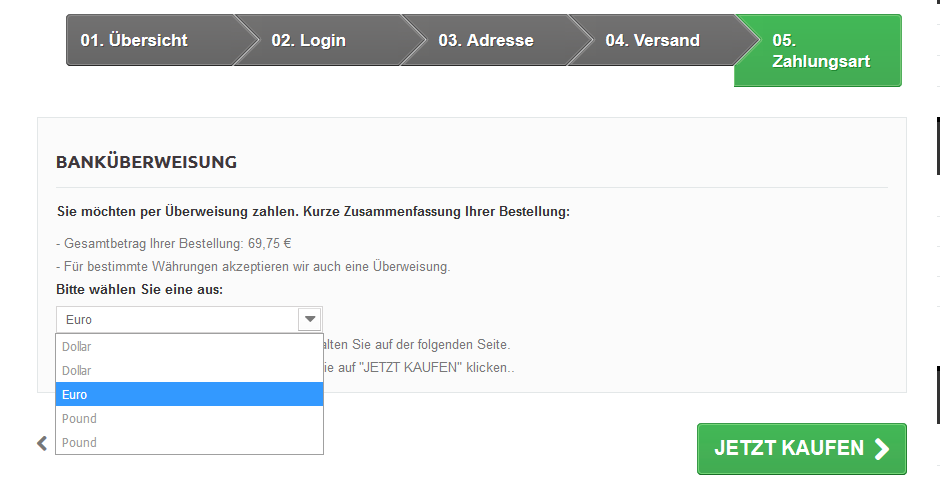This screenshot has width=940, height=492.
Task: Click the arrow icon inside JETZT KAUFEN
Action: pyautogui.click(x=881, y=449)
